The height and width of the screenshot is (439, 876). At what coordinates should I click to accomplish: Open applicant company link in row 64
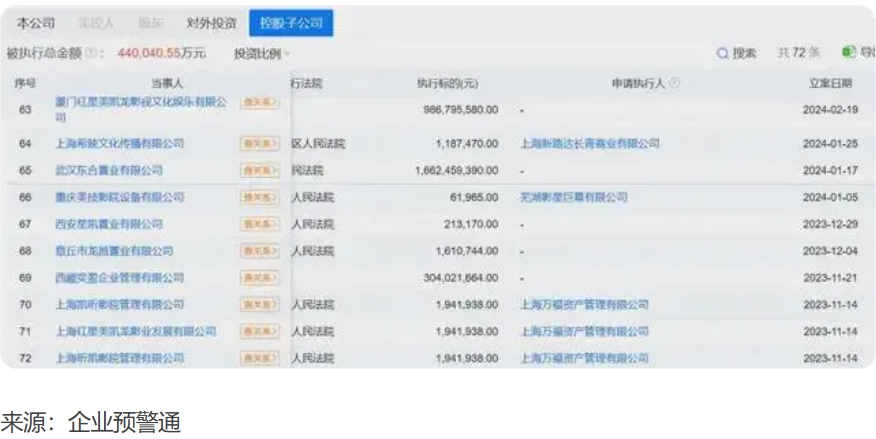coord(590,144)
